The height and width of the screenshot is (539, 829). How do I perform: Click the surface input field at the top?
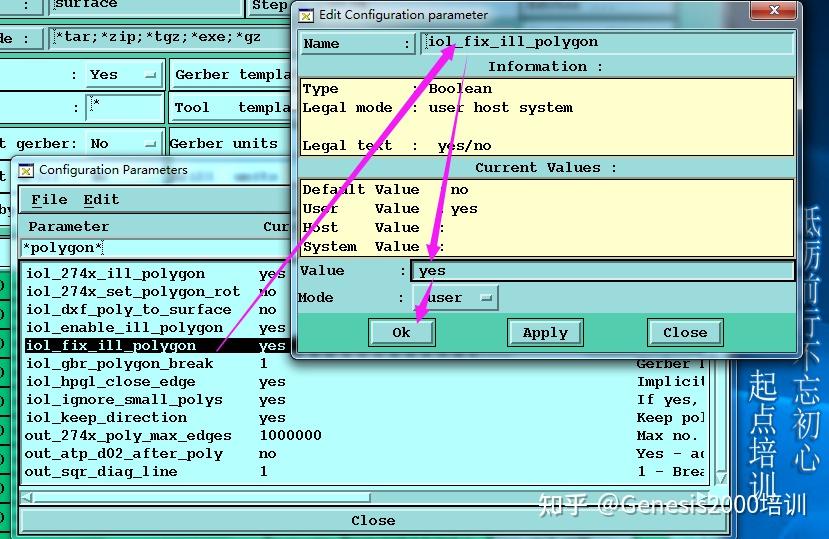[145, 6]
